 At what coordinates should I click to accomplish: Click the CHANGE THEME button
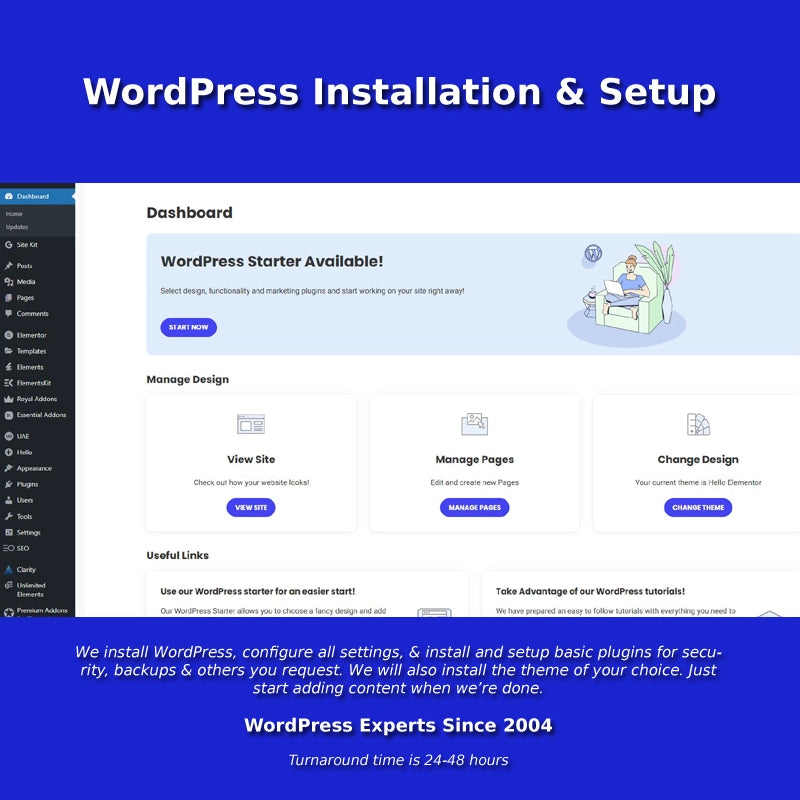click(x=698, y=507)
